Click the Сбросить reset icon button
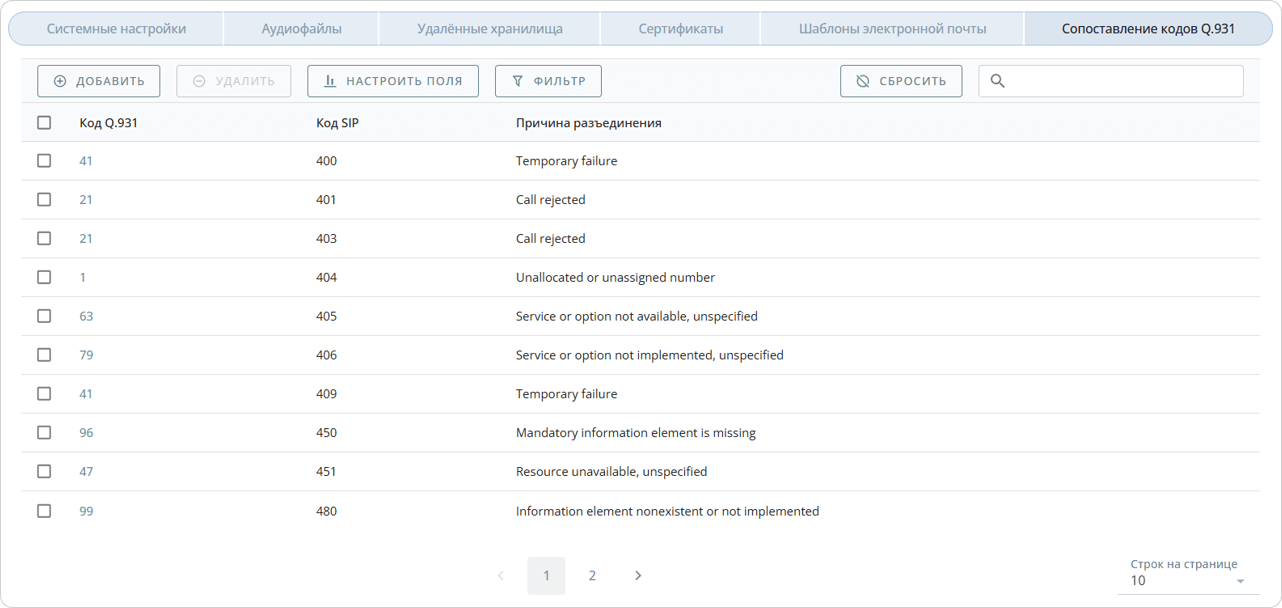 pyautogui.click(x=863, y=81)
